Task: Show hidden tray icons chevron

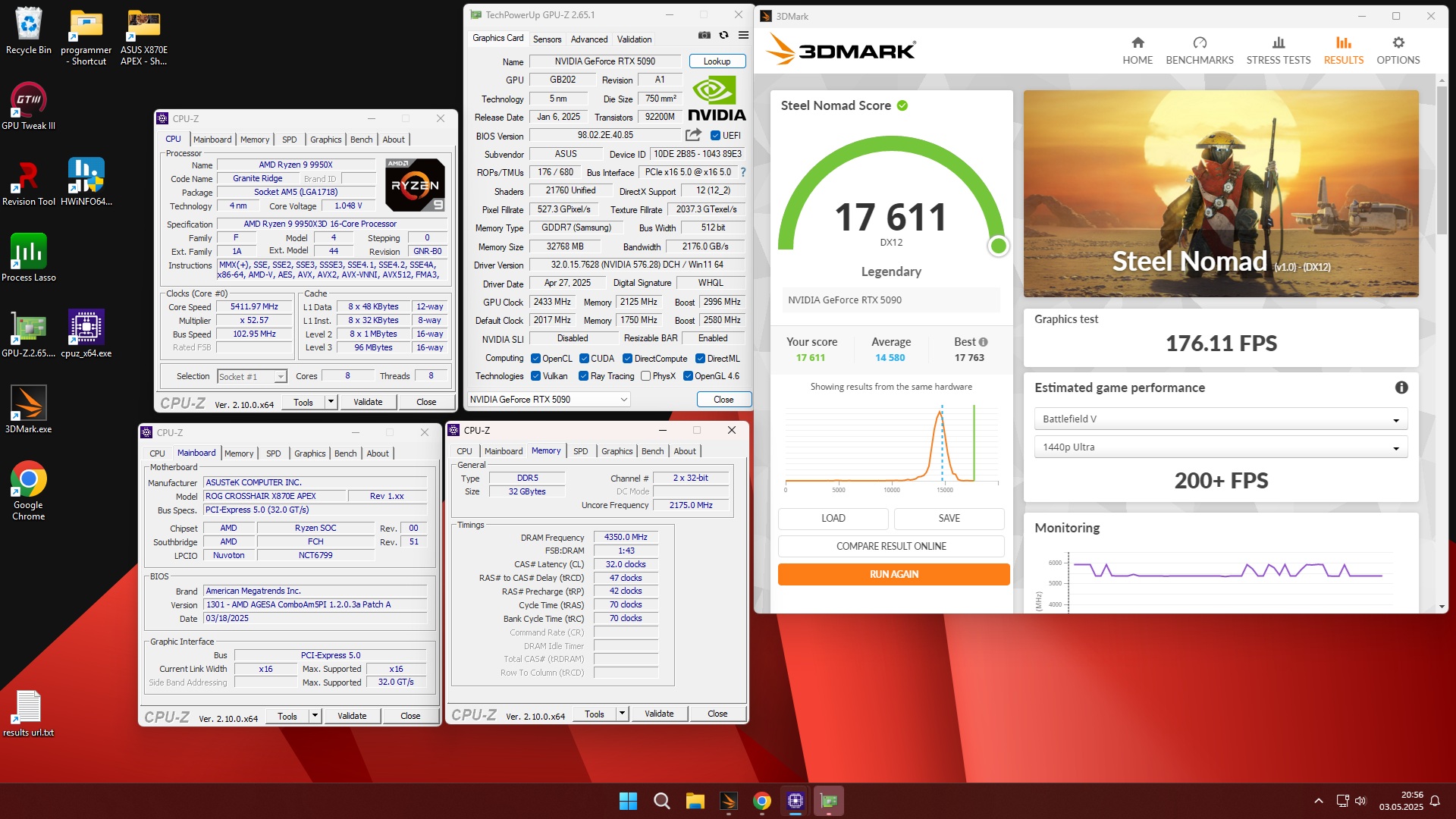Action: [x=1319, y=801]
